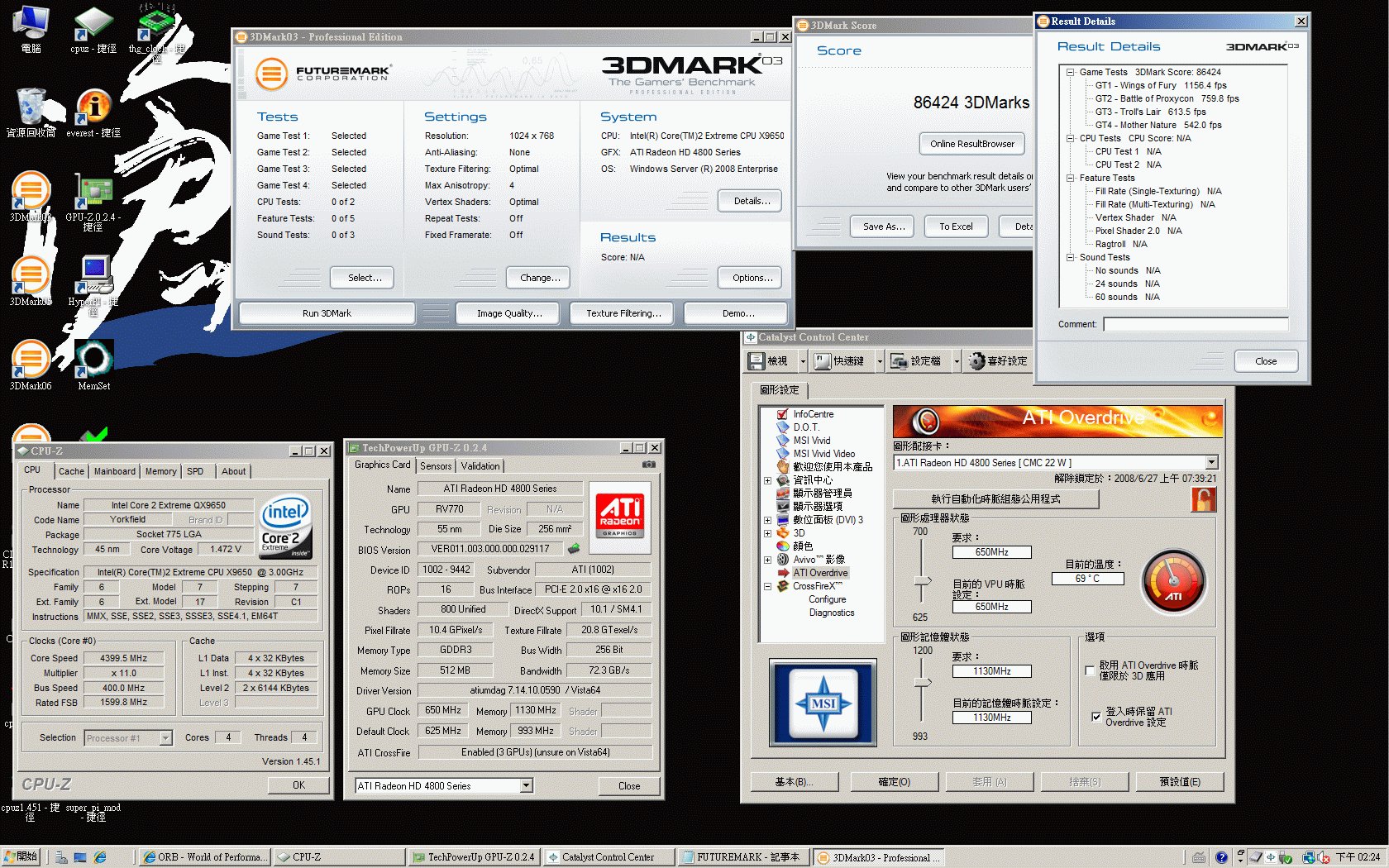This screenshot has height=868, width=1389.
Task: Collapse the CPU Tests node
Action: [1070, 138]
